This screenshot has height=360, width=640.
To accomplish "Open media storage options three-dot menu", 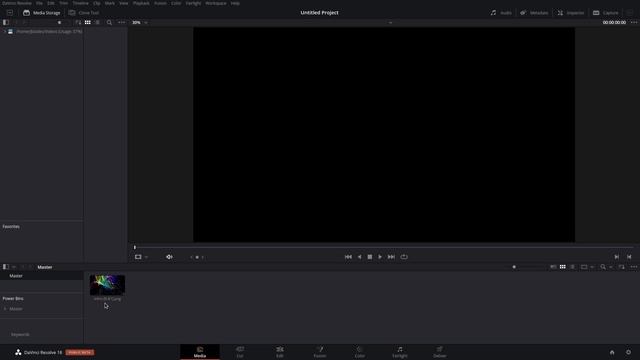I will click(x=121, y=22).
